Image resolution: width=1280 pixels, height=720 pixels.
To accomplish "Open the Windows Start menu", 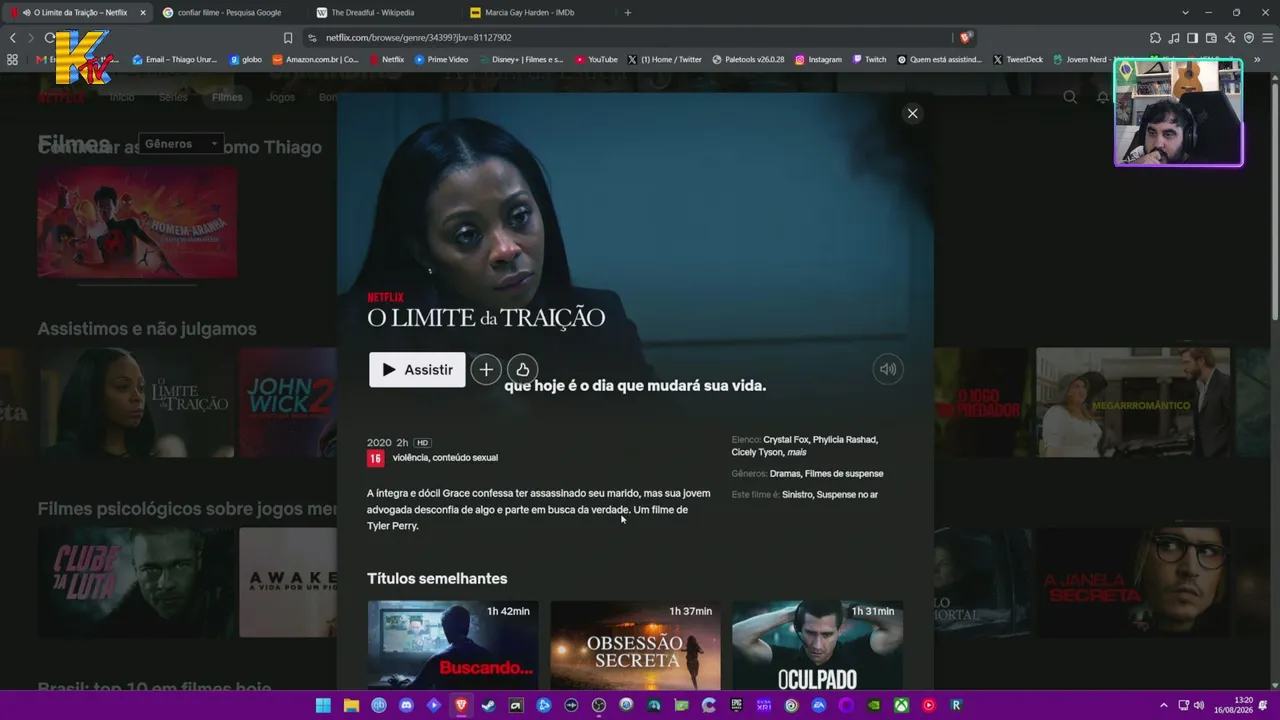I will [324, 705].
